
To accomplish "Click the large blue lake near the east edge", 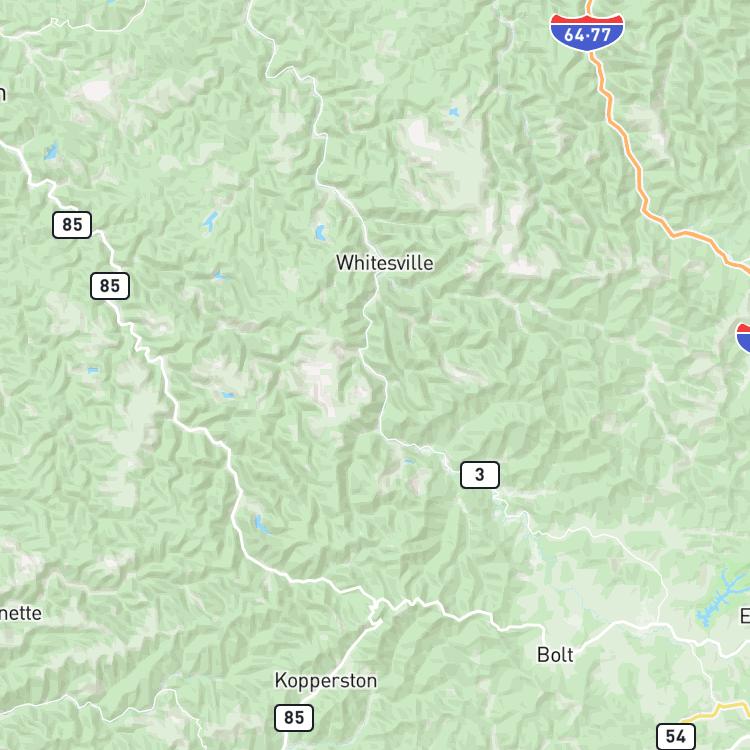I will [720, 596].
